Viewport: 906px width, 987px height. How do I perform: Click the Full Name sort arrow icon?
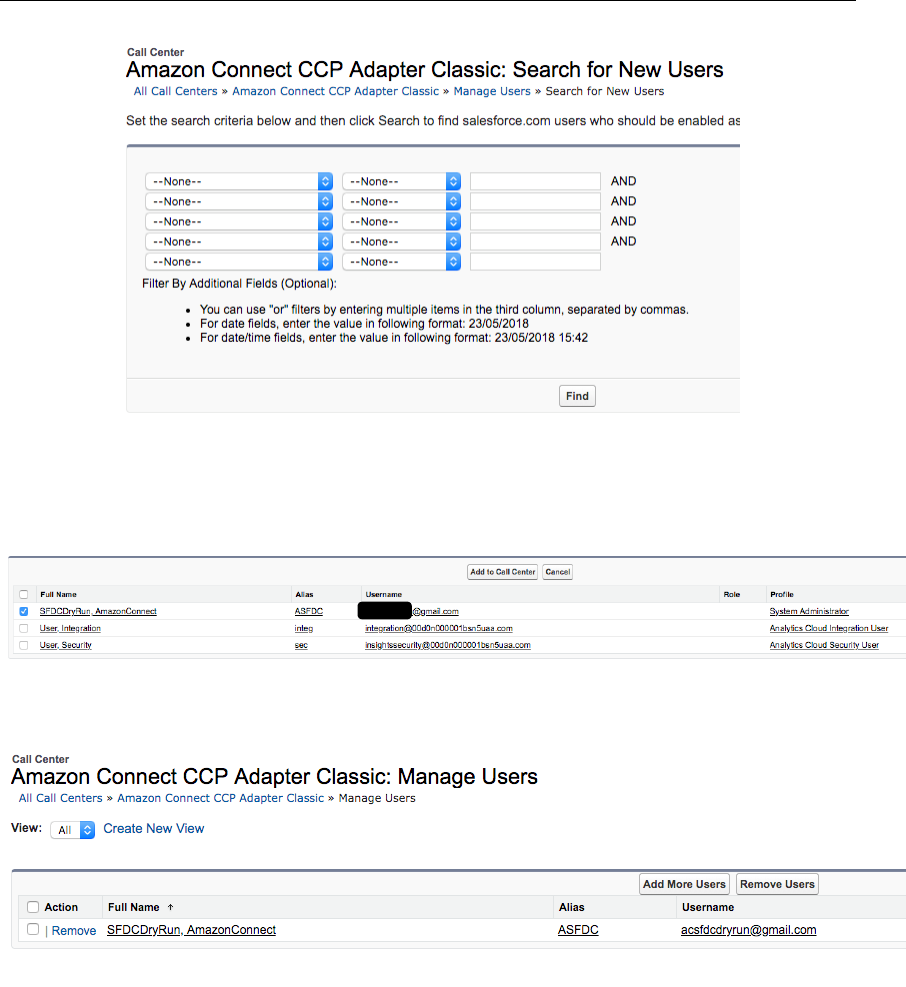(x=170, y=907)
